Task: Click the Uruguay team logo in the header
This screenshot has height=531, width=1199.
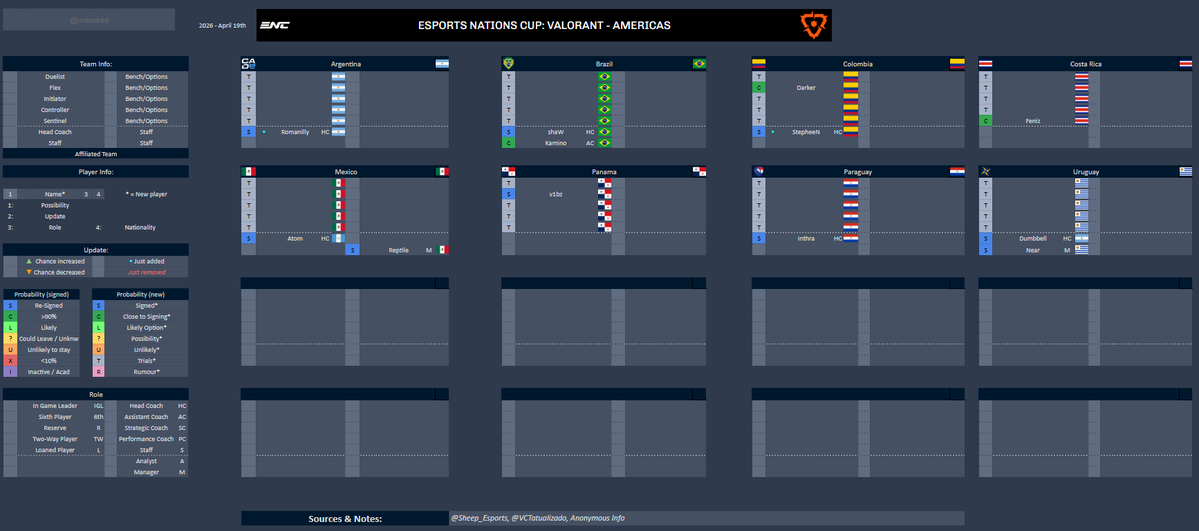Action: click(x=985, y=171)
